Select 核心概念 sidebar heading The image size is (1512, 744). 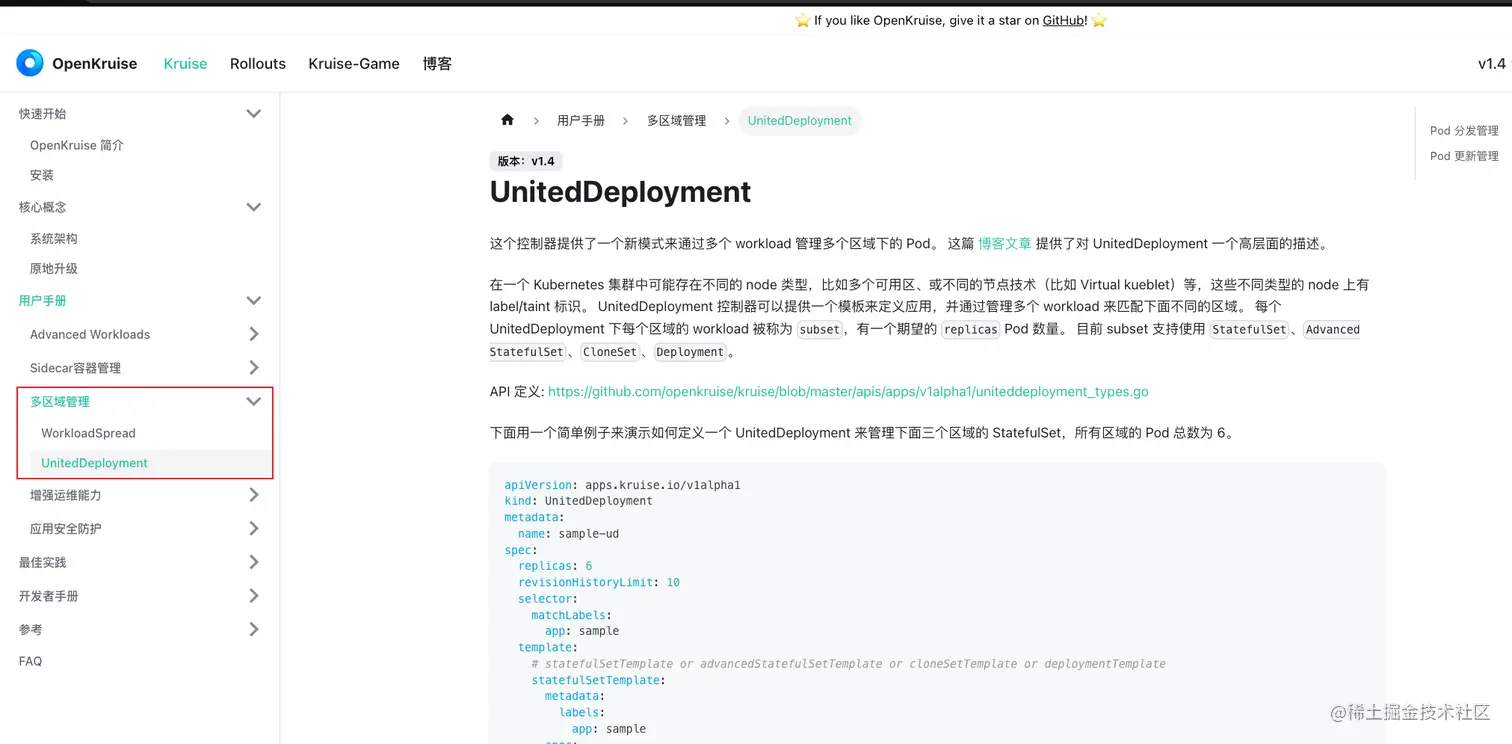pyautogui.click(x=43, y=207)
